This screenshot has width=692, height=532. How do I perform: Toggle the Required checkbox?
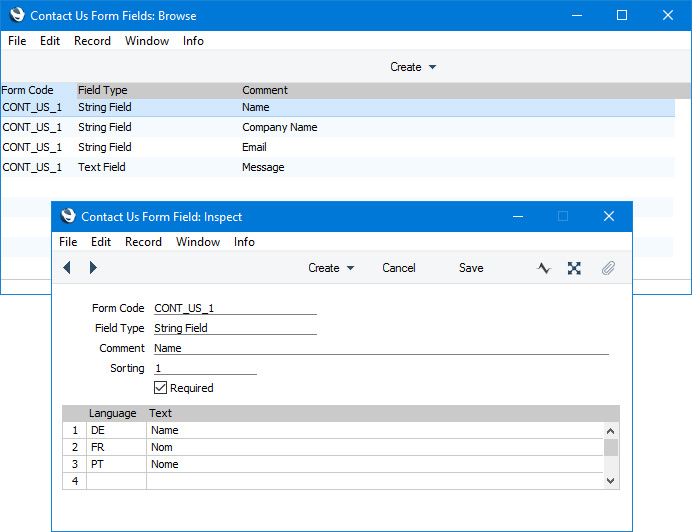(x=160, y=388)
